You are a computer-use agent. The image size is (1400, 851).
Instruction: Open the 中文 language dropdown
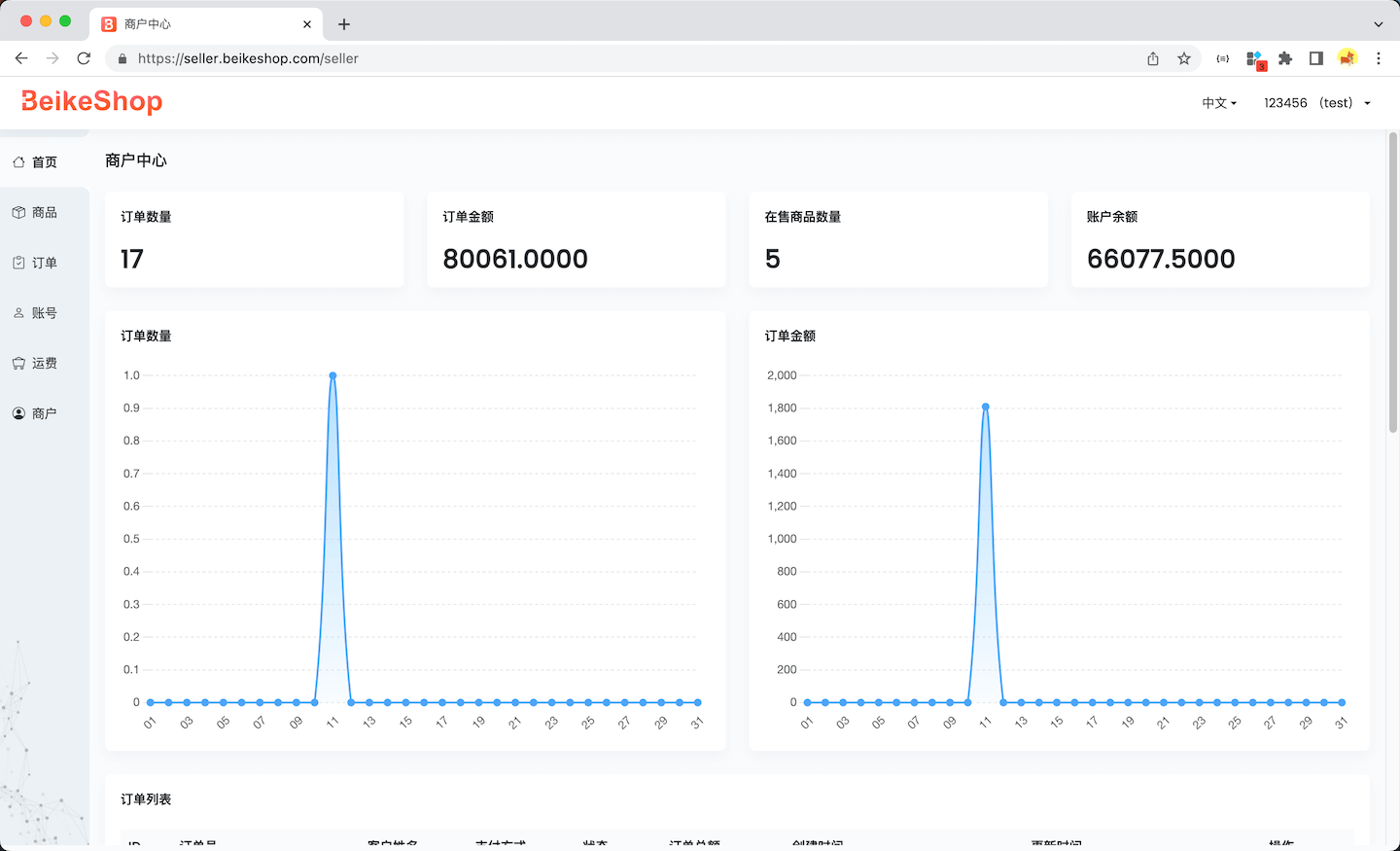click(x=1219, y=103)
